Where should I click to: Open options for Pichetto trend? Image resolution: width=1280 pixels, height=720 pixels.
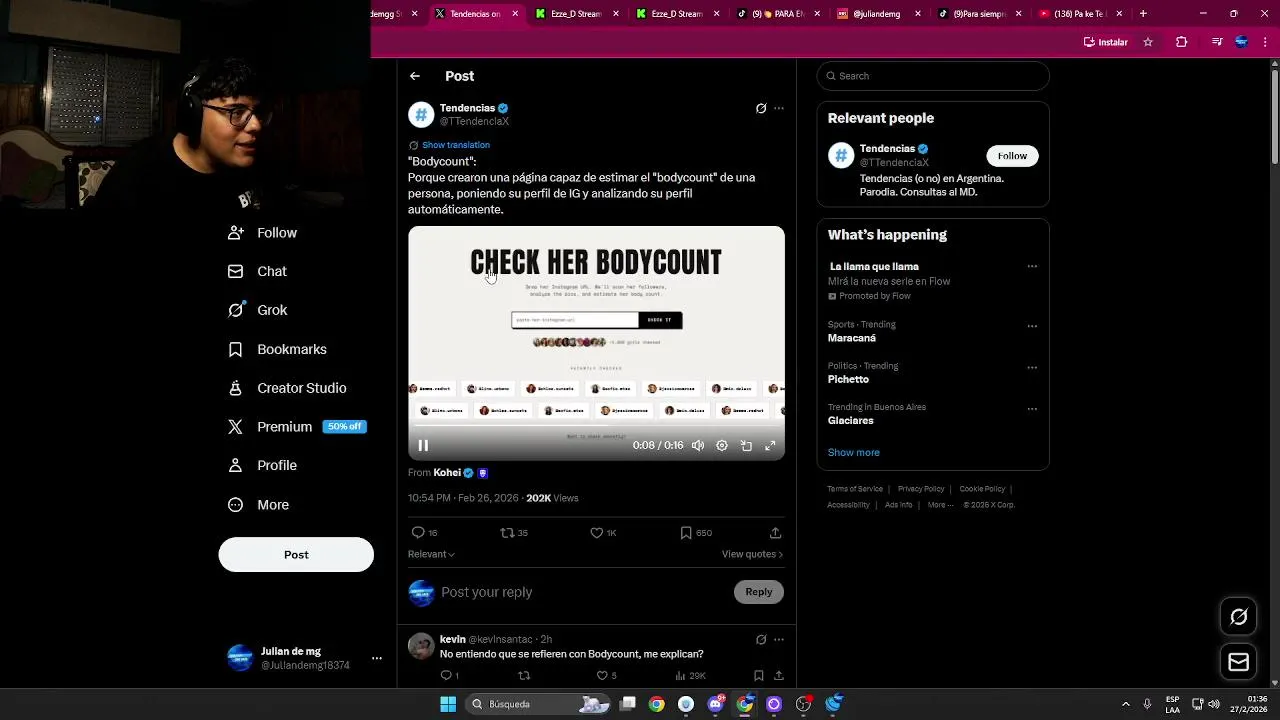click(1032, 367)
